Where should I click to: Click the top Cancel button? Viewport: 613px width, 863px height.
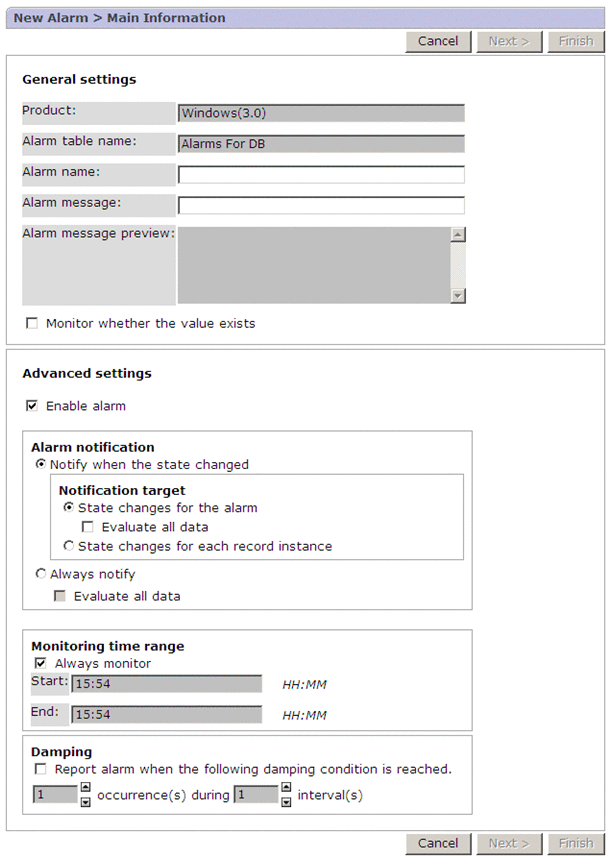438,41
